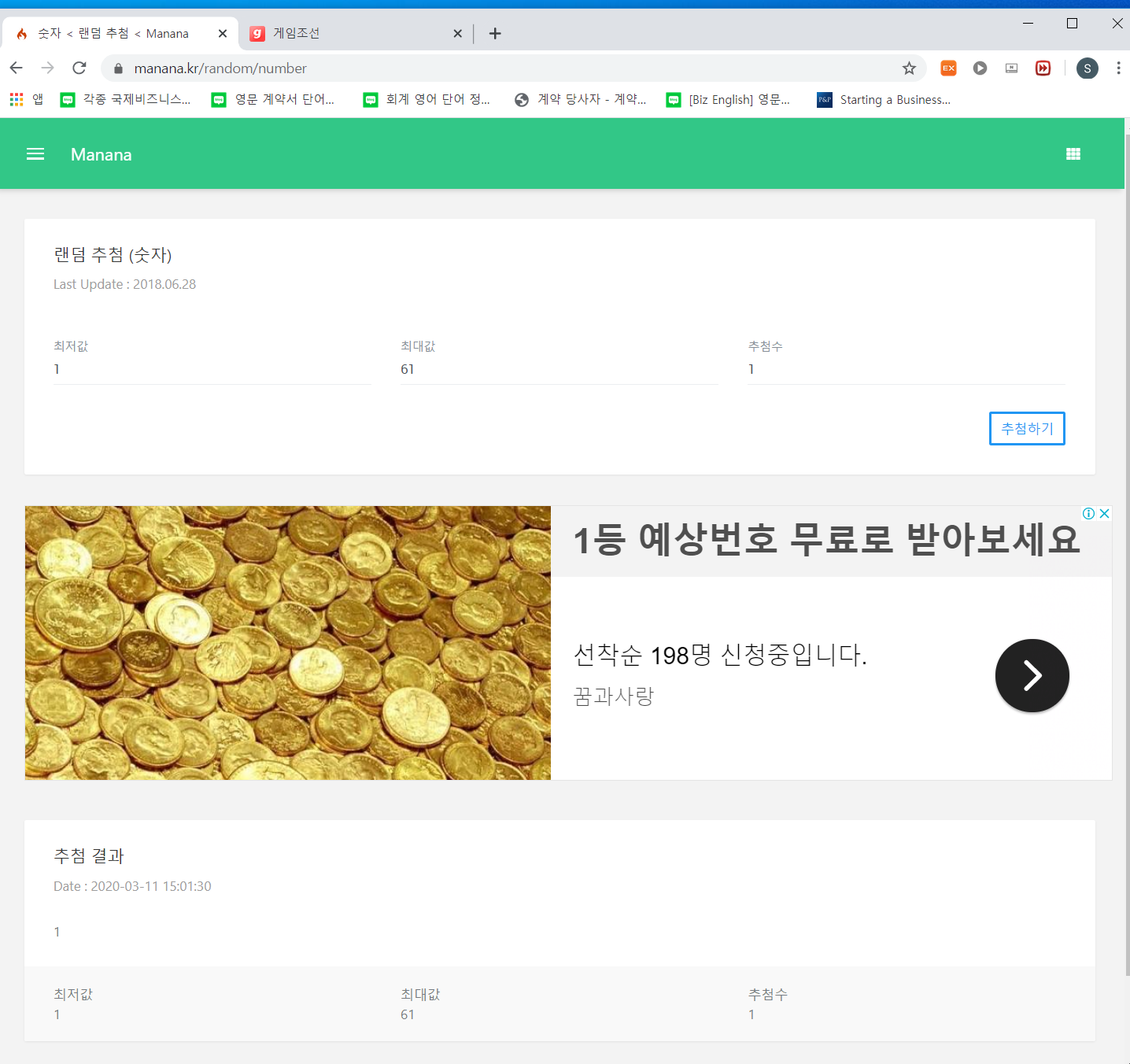Bookmark this page with the star icon
Image resolution: width=1130 pixels, height=1064 pixels.
coord(909,68)
